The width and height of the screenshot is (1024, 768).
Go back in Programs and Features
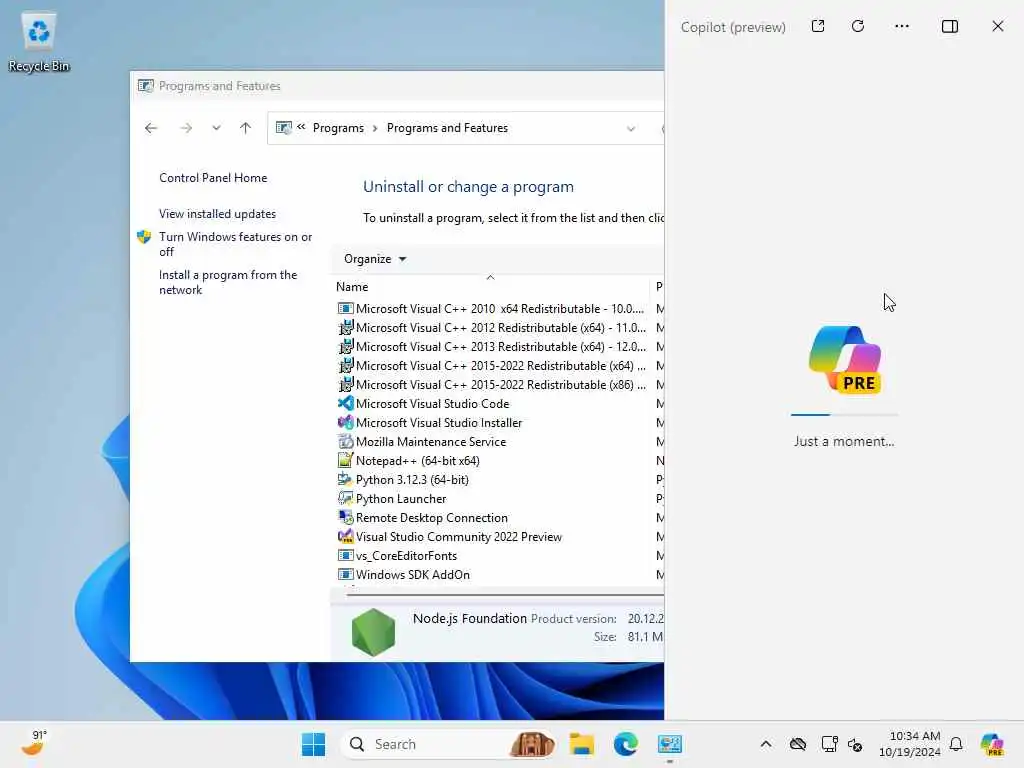[x=151, y=128]
